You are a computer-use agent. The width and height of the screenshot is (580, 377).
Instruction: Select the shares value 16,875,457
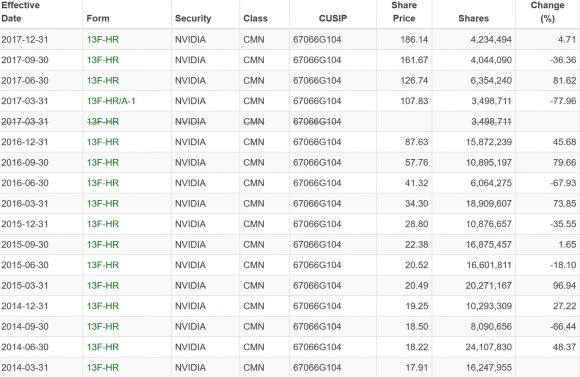pyautogui.click(x=489, y=245)
